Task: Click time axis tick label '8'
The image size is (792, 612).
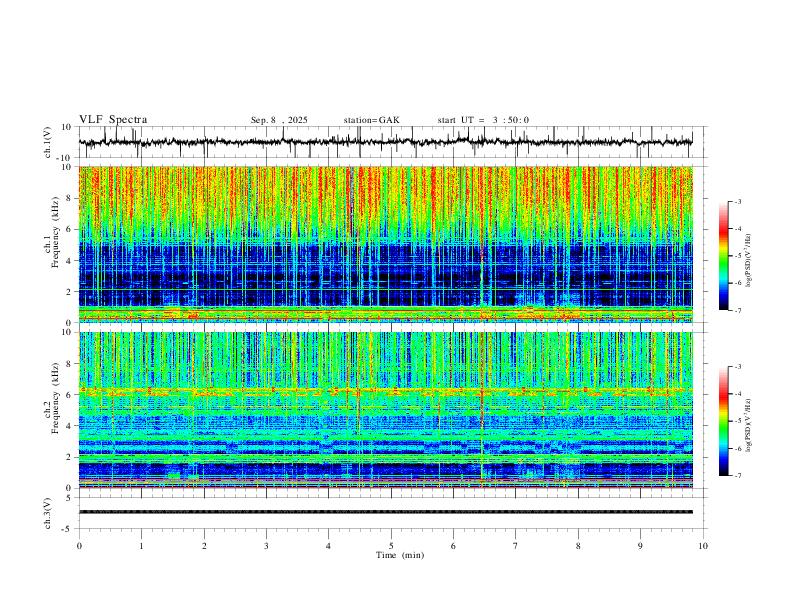Action: point(578,546)
